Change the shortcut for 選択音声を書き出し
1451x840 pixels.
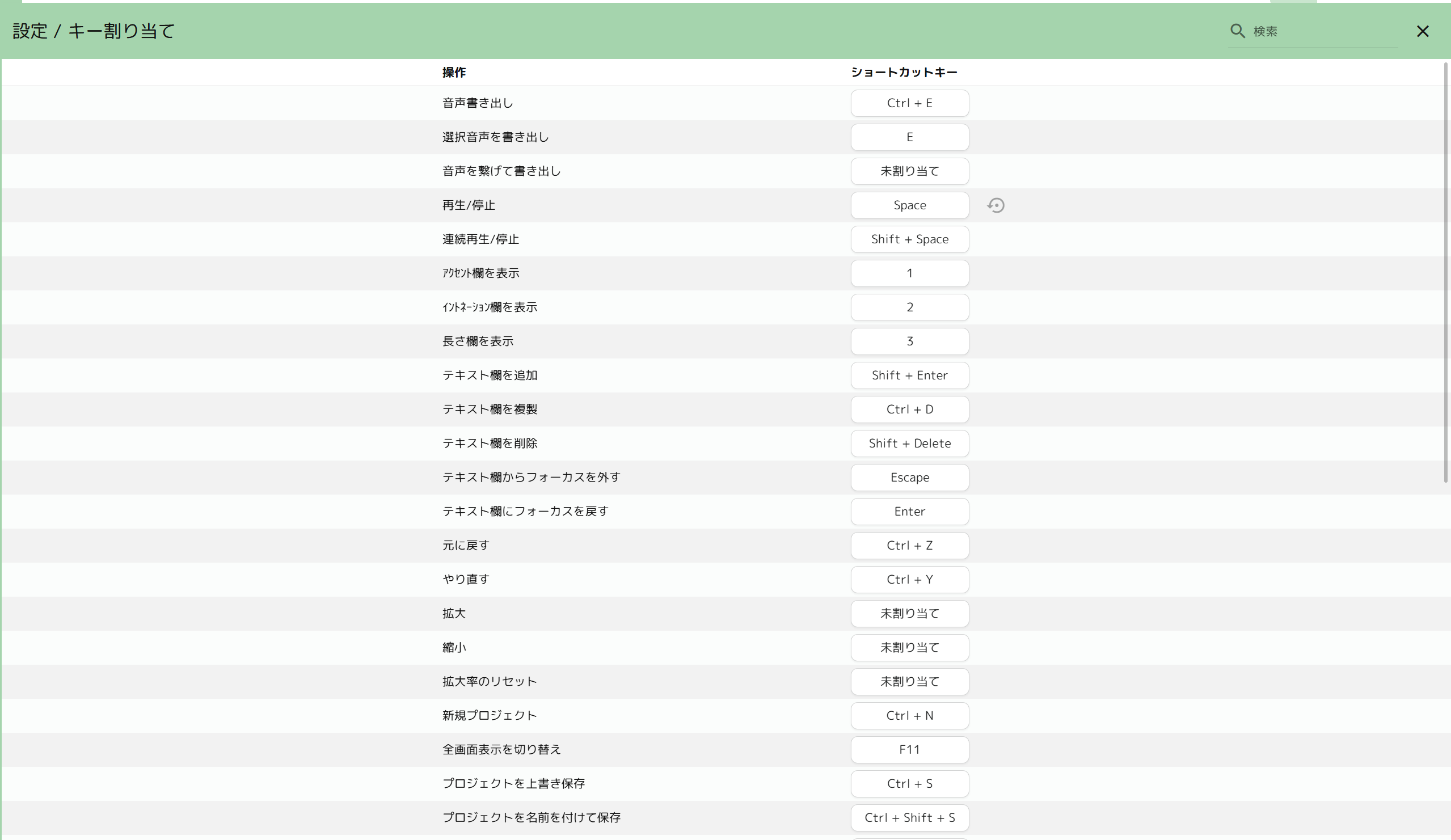pos(909,137)
